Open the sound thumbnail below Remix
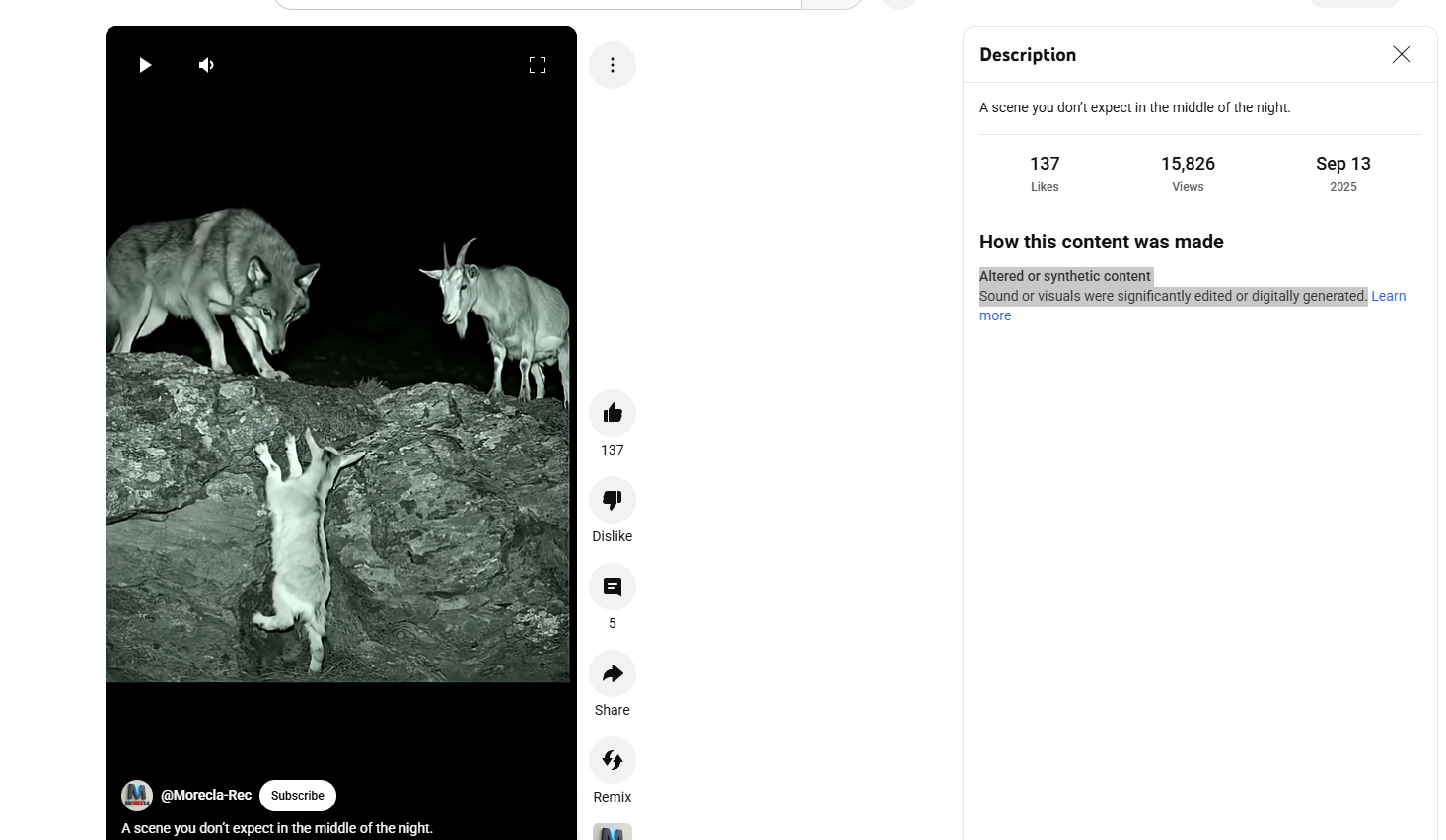 613,831
